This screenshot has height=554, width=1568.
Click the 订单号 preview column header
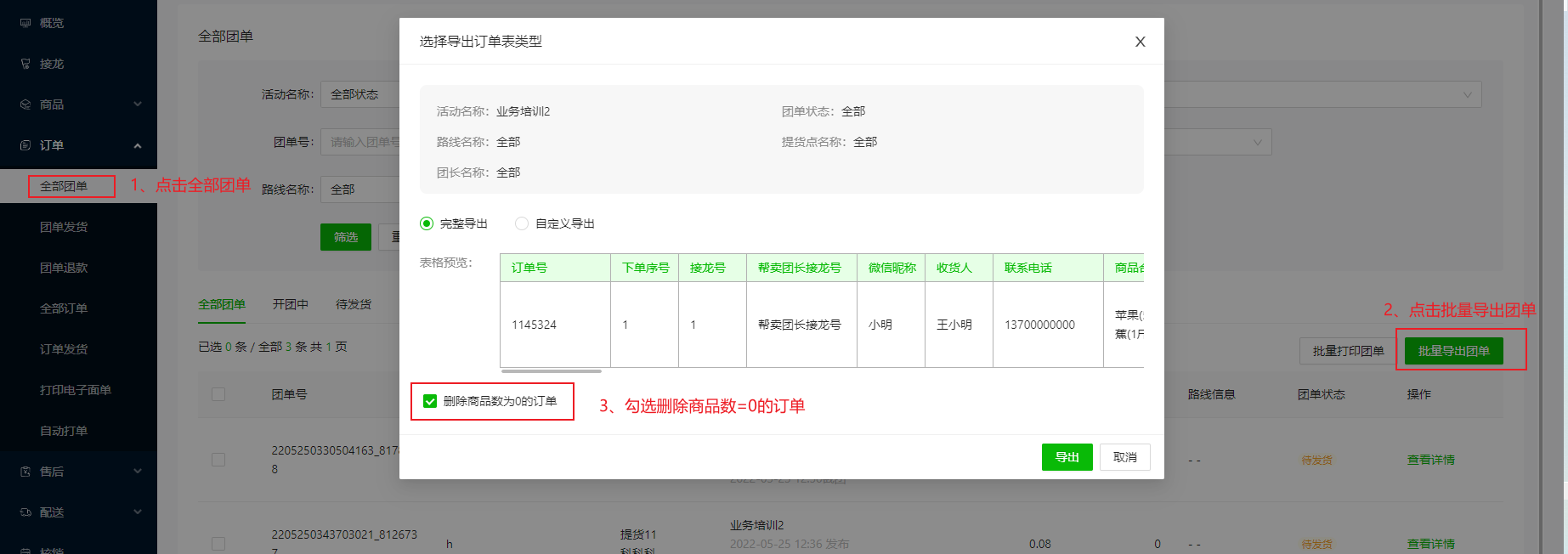coord(555,268)
